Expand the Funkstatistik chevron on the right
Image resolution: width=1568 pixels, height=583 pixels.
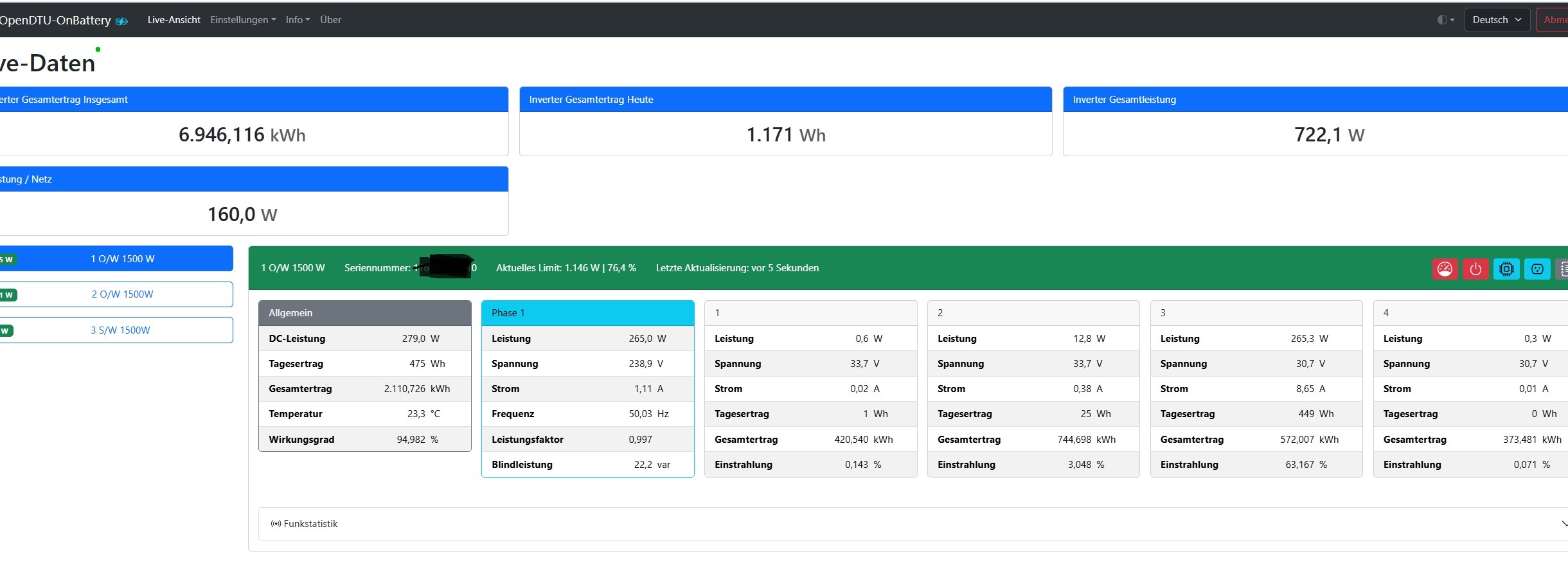coord(1564,524)
